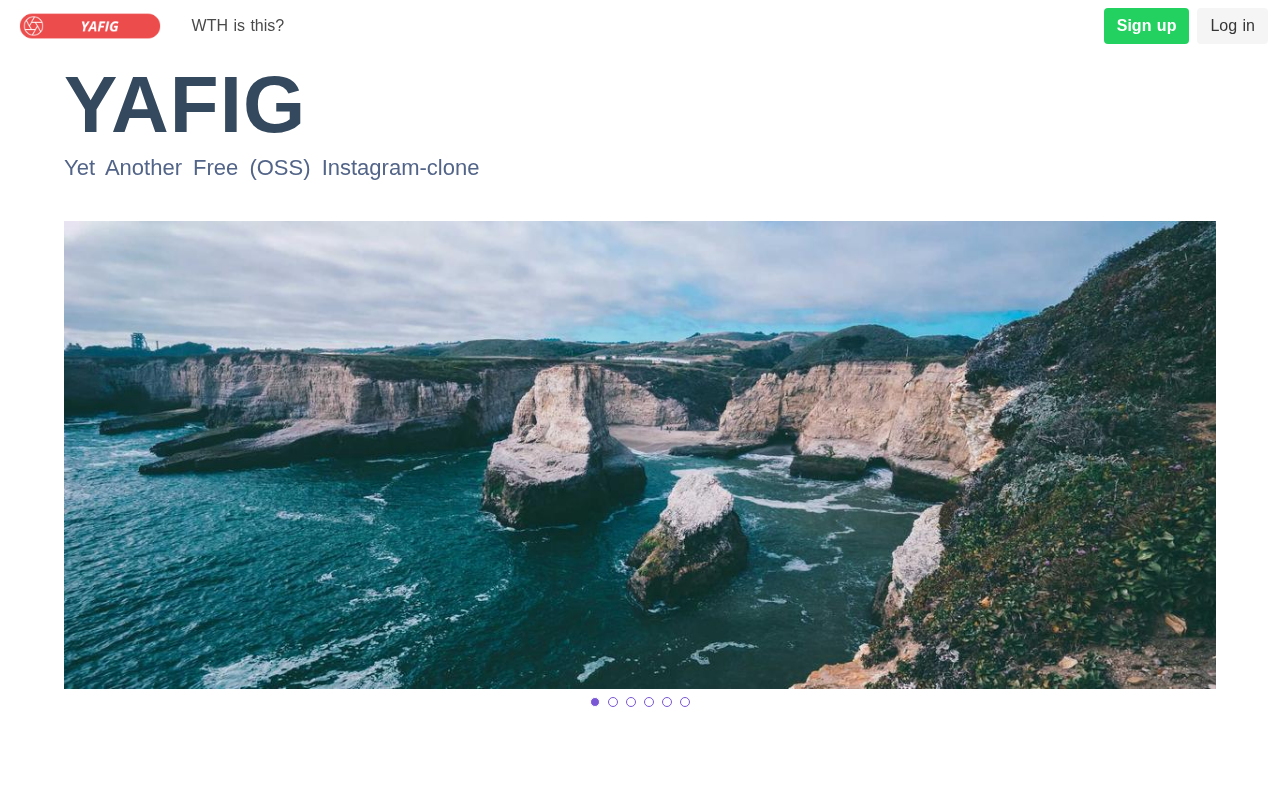Go to the fifth carousel slide dot
This screenshot has width=1280, height=800.
(667, 702)
